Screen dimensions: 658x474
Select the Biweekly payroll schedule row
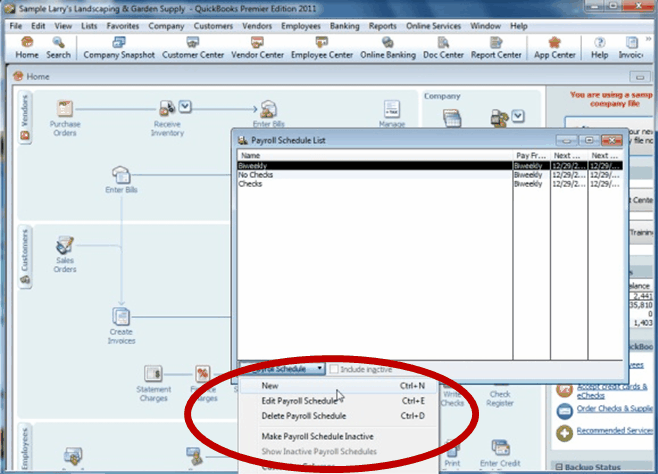(x=430, y=166)
